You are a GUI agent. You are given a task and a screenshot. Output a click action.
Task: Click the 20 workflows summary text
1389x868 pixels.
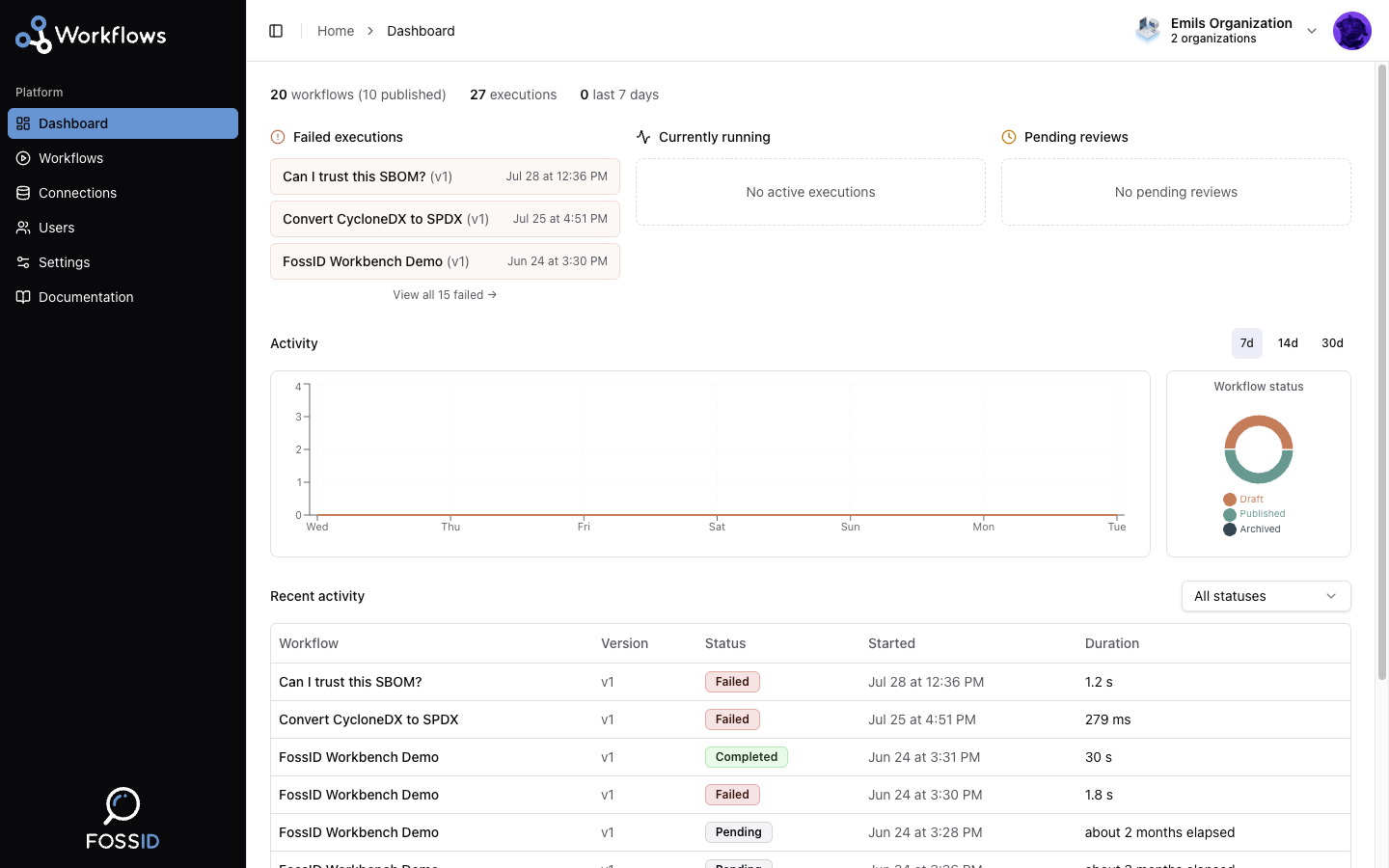click(x=358, y=95)
